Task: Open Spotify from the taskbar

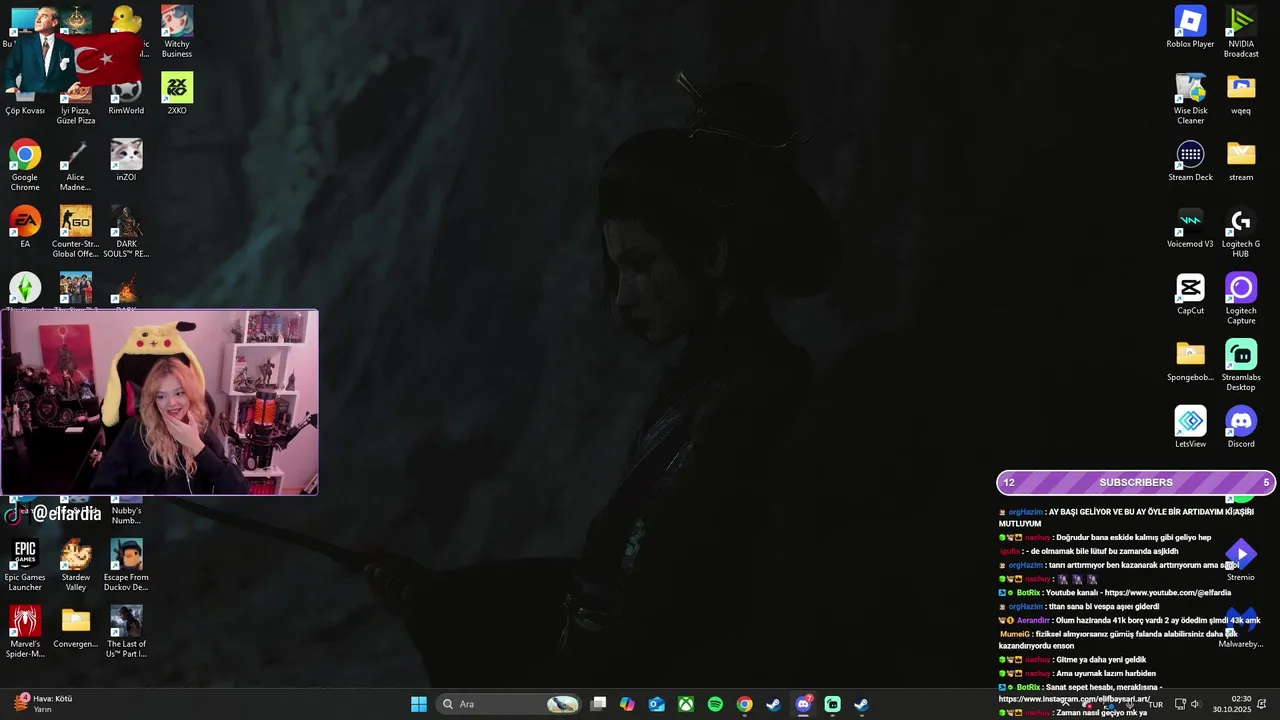Action: [715, 704]
